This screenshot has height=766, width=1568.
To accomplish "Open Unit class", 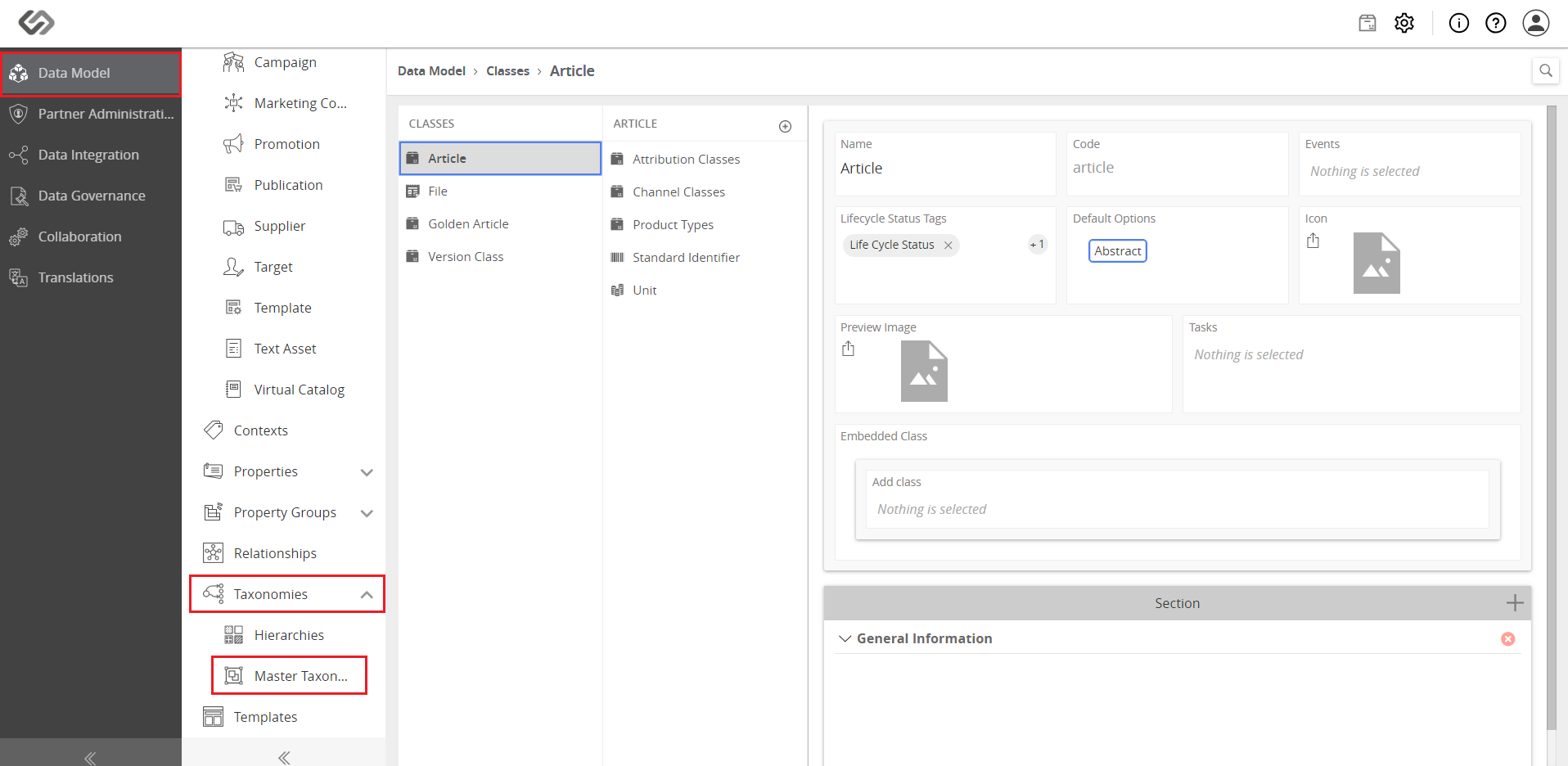I will point(705,291).
